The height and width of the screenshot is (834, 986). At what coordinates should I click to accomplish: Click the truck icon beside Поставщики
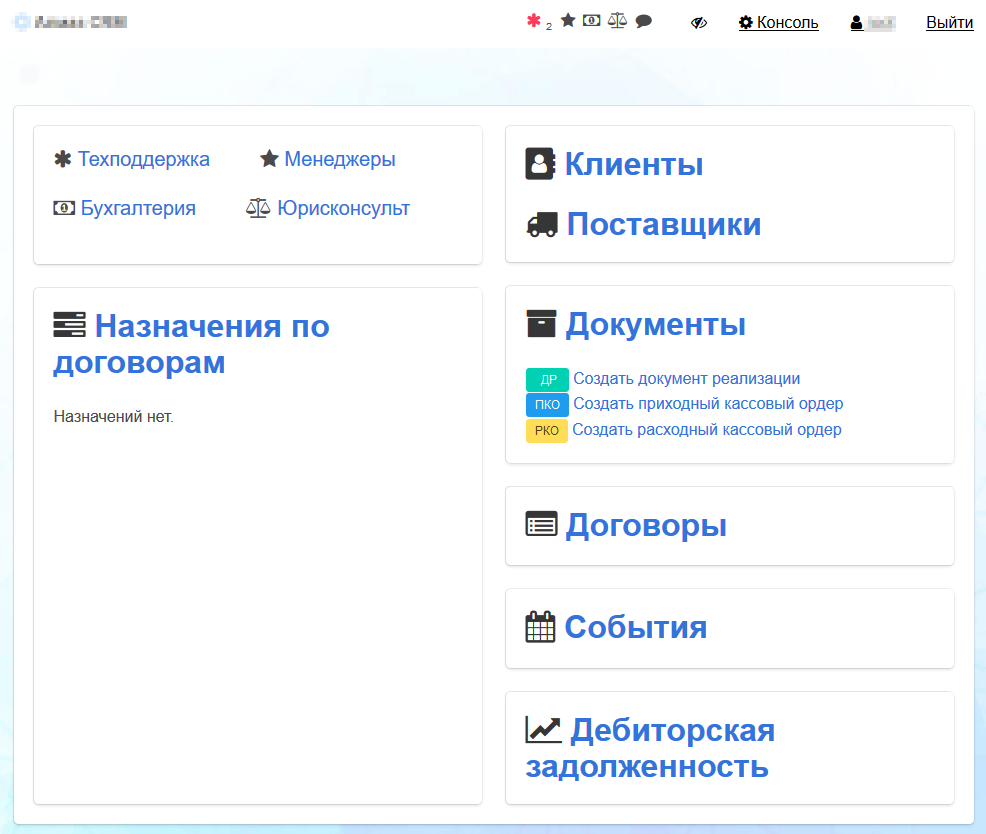click(541, 225)
